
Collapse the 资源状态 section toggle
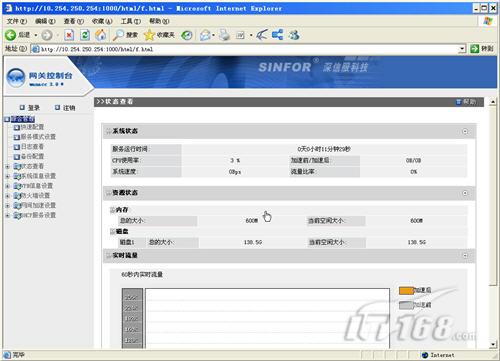point(465,193)
